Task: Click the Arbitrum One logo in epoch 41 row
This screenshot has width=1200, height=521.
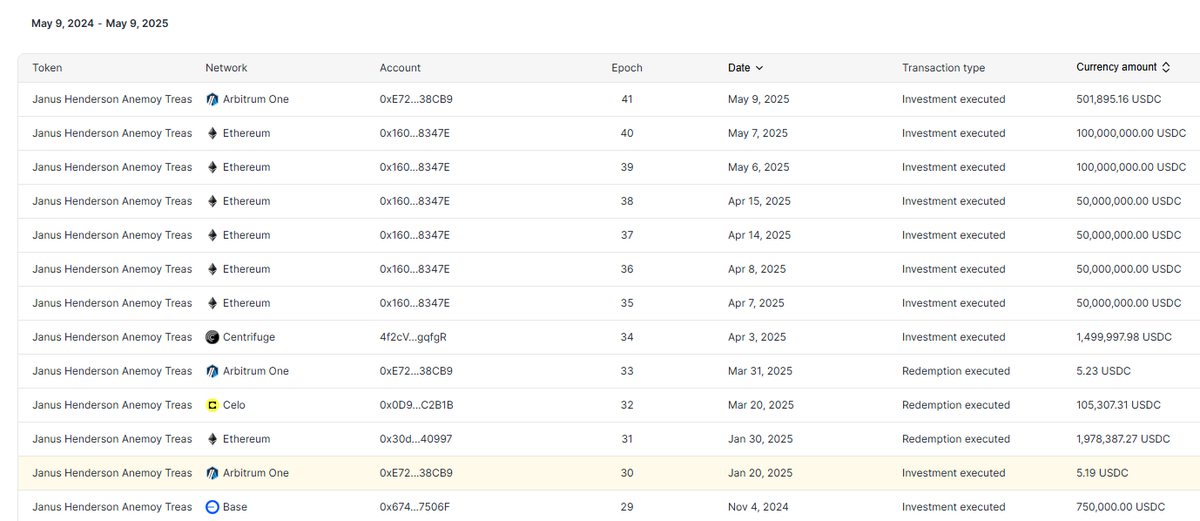Action: point(212,100)
